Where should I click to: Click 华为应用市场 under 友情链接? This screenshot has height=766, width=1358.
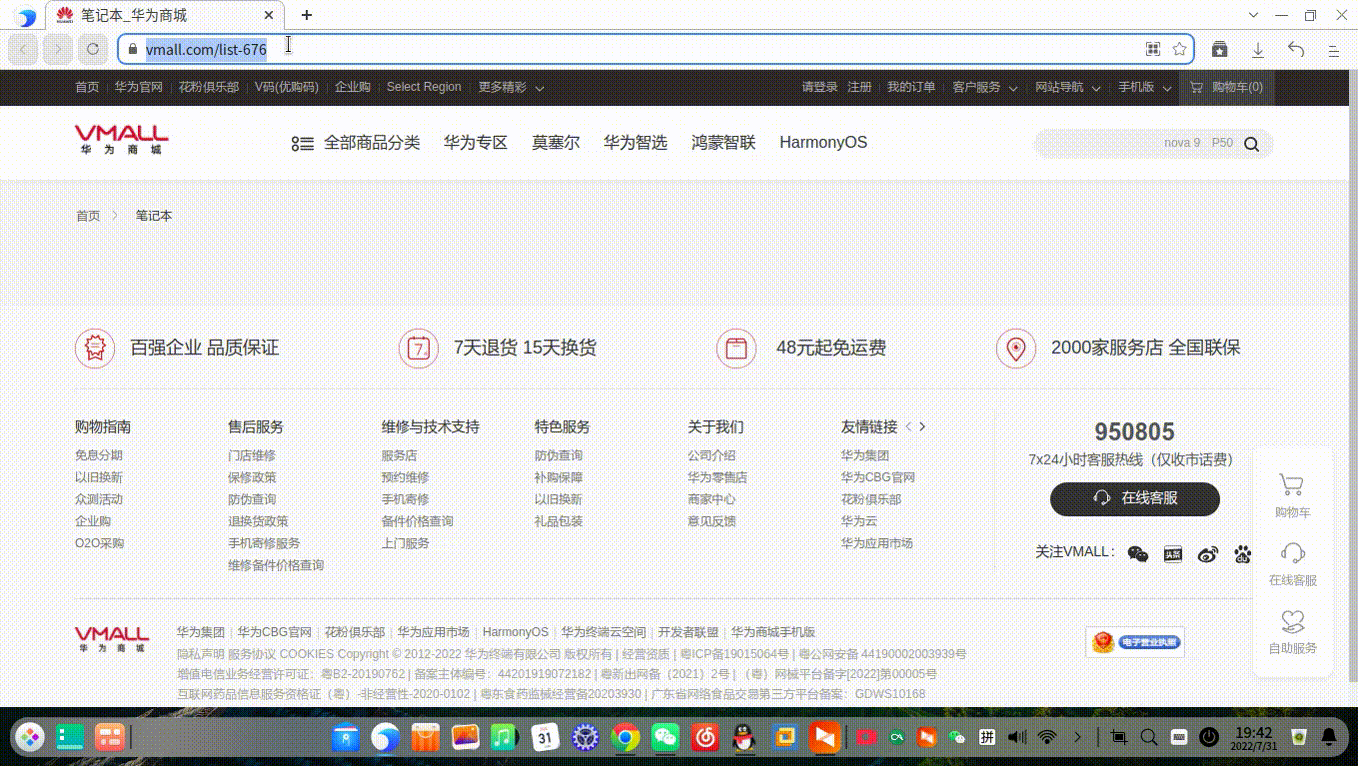tap(877, 543)
